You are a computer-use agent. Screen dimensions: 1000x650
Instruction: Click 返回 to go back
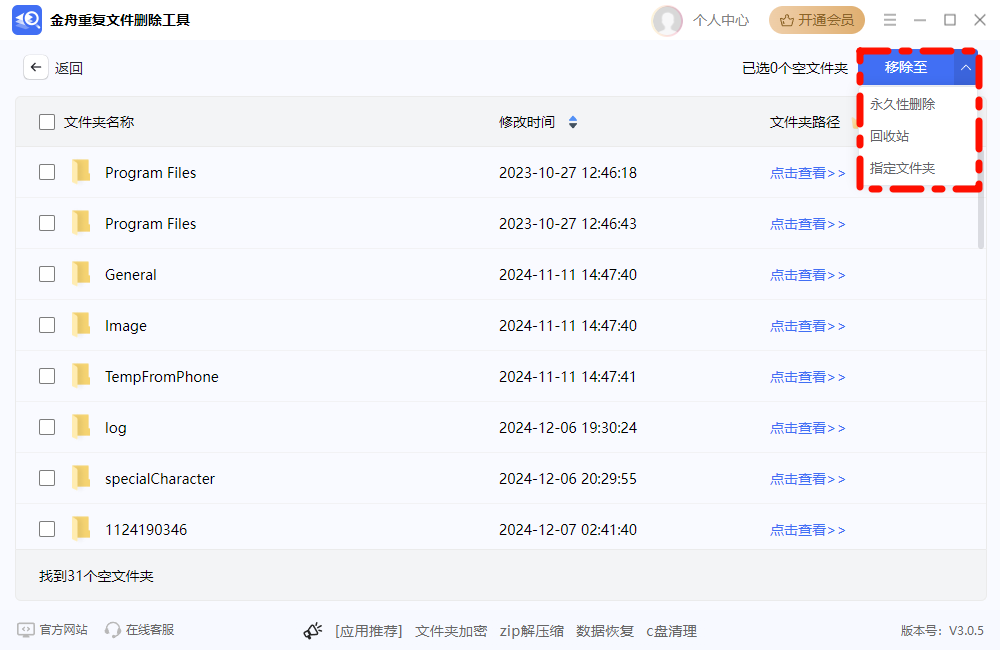click(x=68, y=68)
